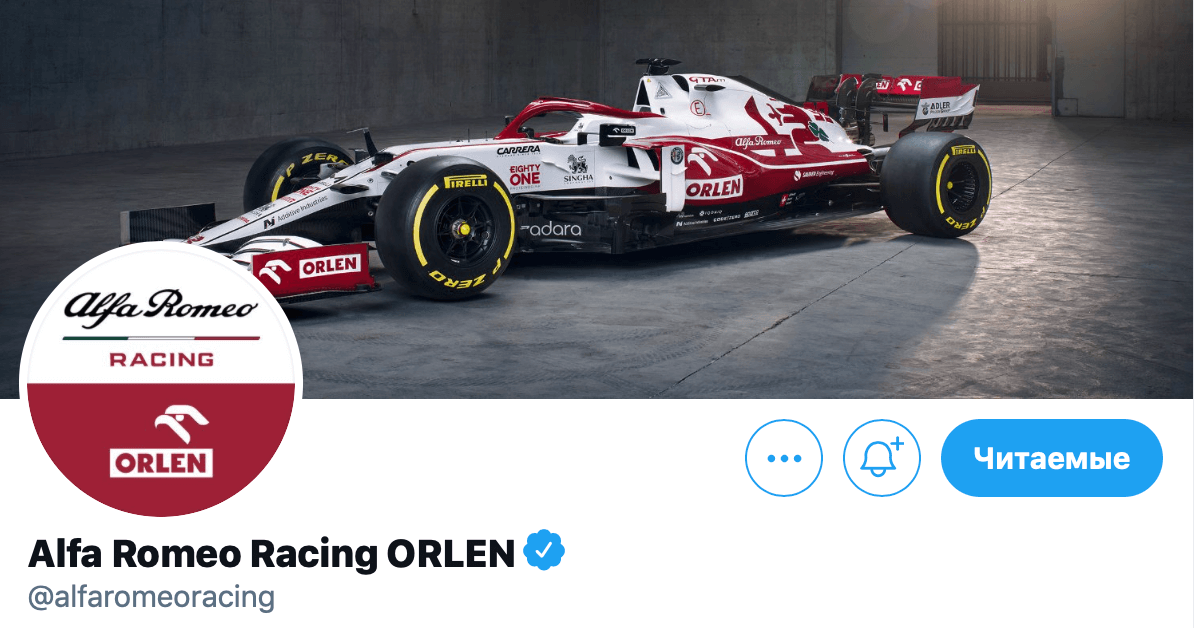Click the CARRERA sponsor logo on the car
The image size is (1194, 628).
click(519, 151)
